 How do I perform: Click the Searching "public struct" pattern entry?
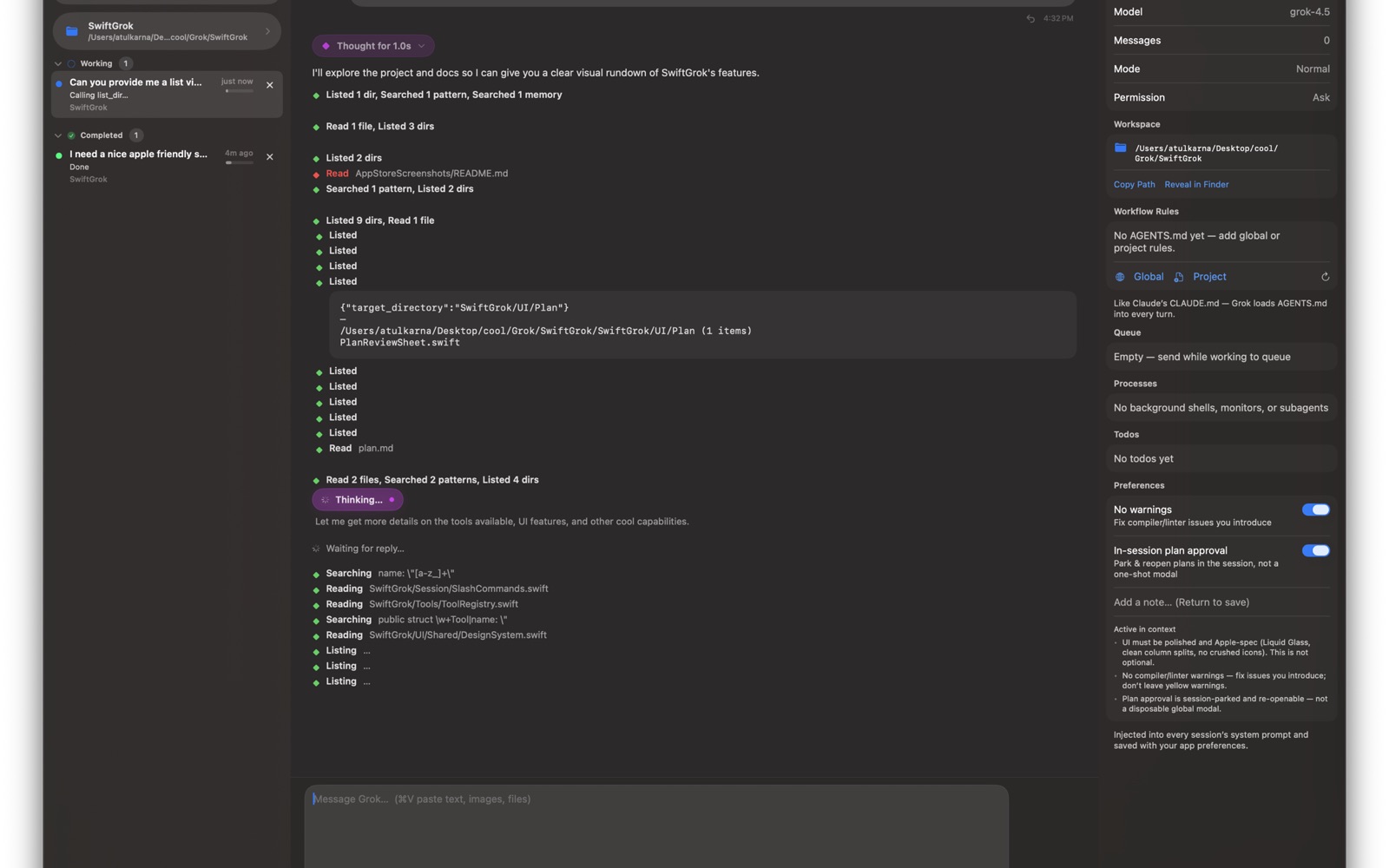click(x=416, y=620)
